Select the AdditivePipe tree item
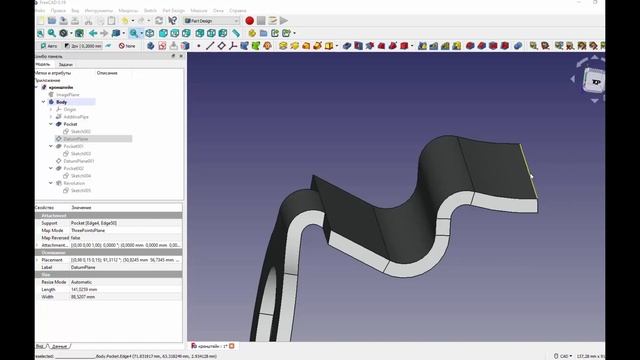Image resolution: width=640 pixels, height=360 pixels. (76, 117)
